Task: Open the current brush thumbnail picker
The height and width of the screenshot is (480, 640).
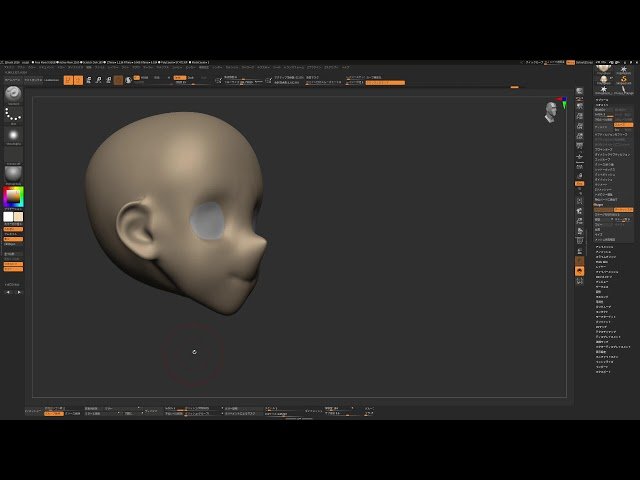Action: [14, 95]
